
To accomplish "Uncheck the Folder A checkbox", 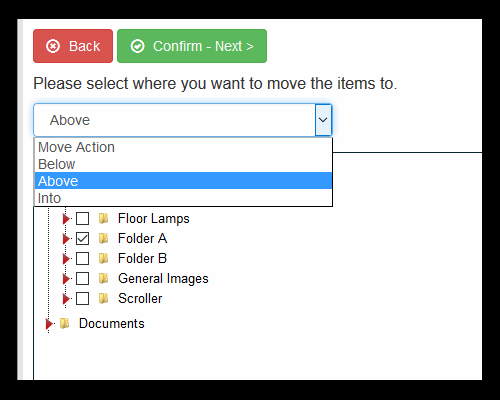I will click(x=82, y=239).
